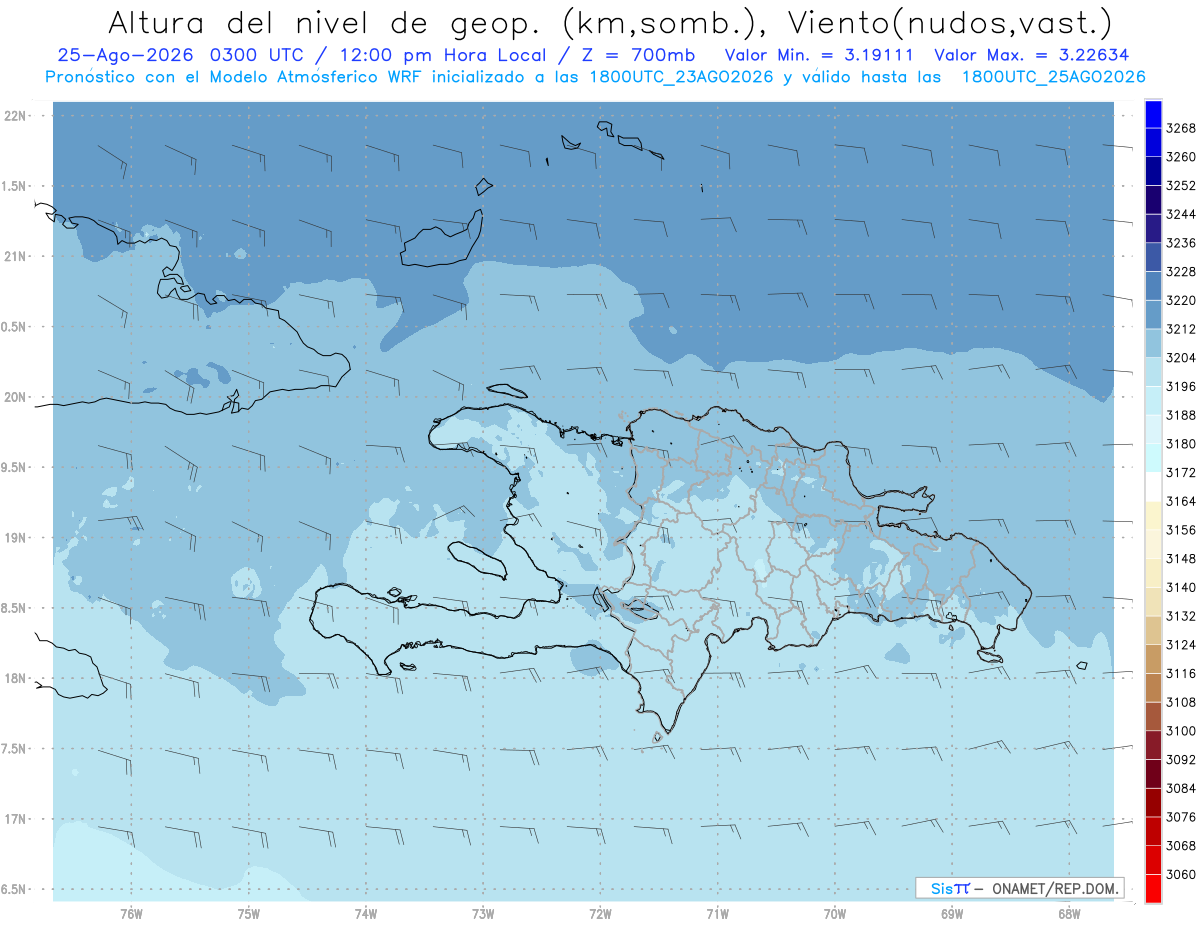The height and width of the screenshot is (927, 1200).
Task: Click the bottom red legend swatch below 3060
Action: 1152,888
